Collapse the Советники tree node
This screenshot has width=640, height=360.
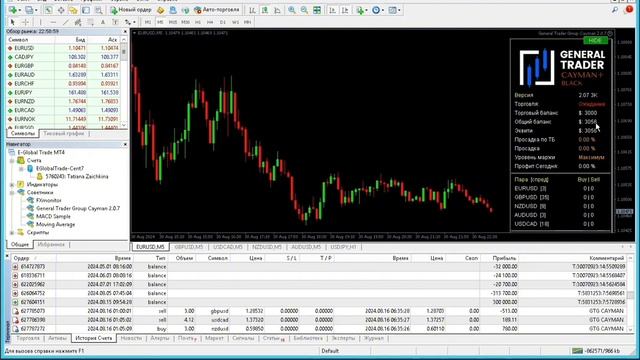12,192
